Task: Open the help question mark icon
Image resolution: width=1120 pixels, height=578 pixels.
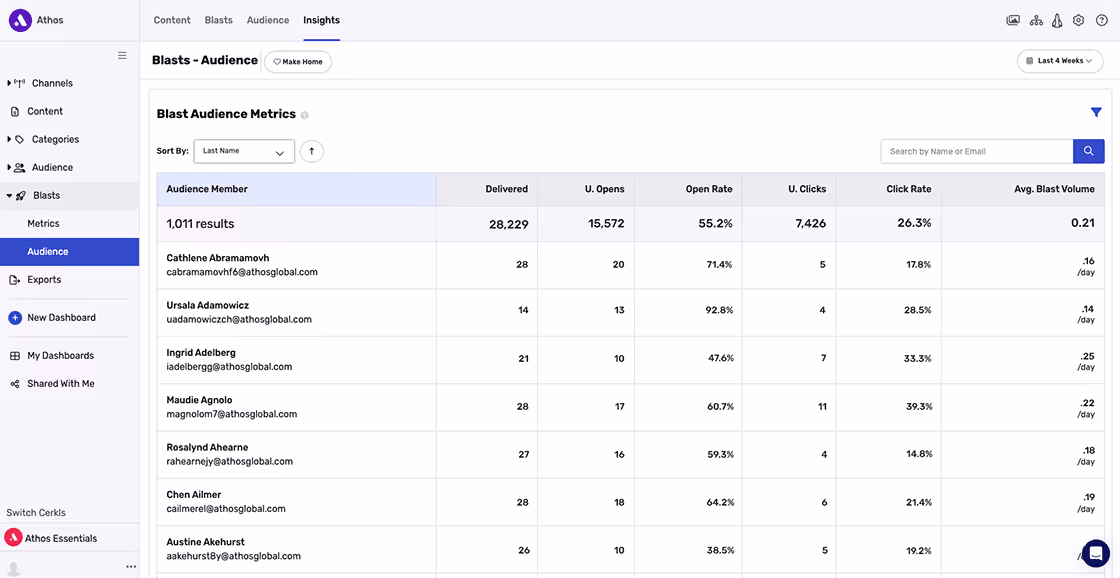Action: pyautogui.click(x=1102, y=20)
